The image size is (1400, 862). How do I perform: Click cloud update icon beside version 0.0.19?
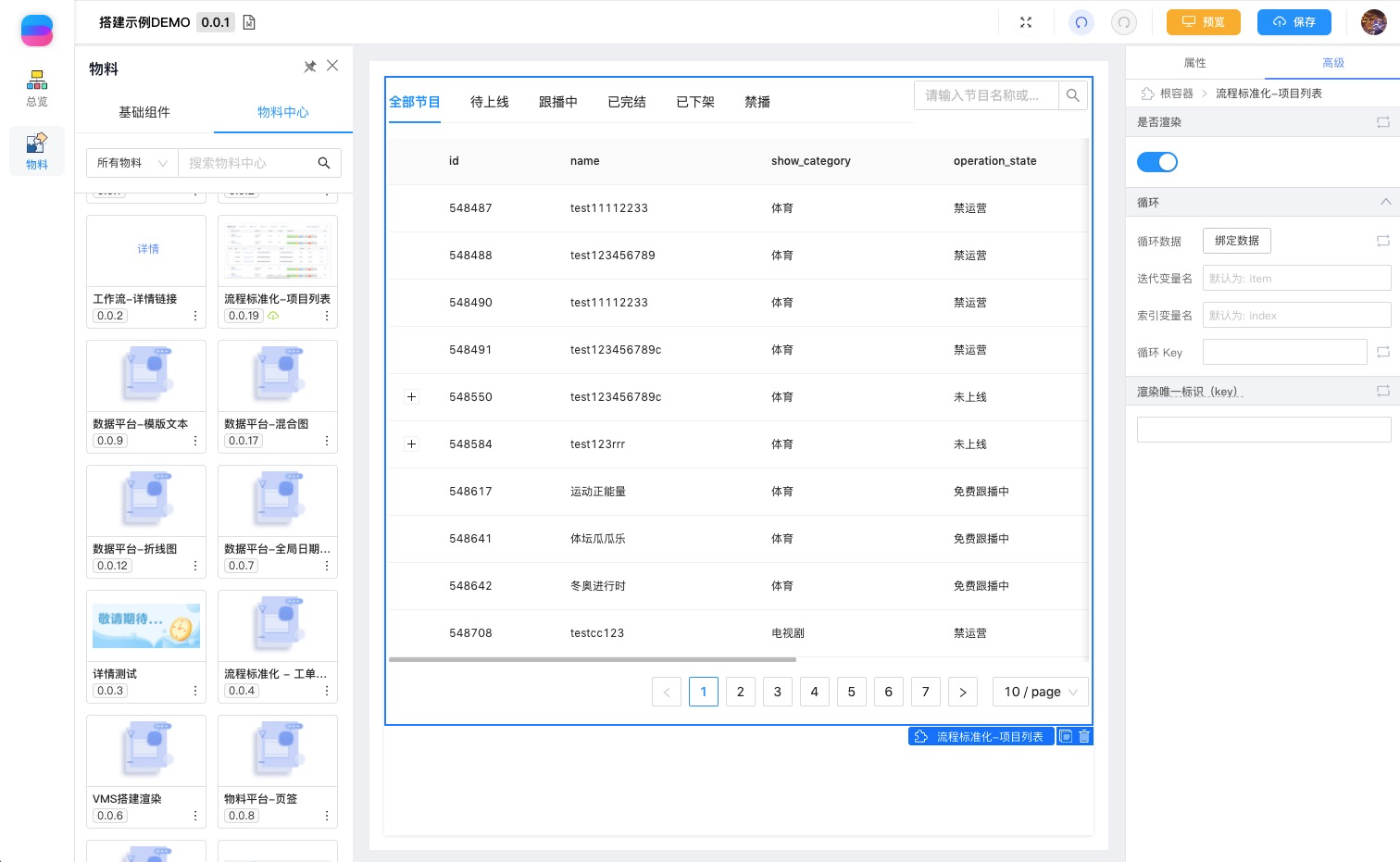click(273, 316)
